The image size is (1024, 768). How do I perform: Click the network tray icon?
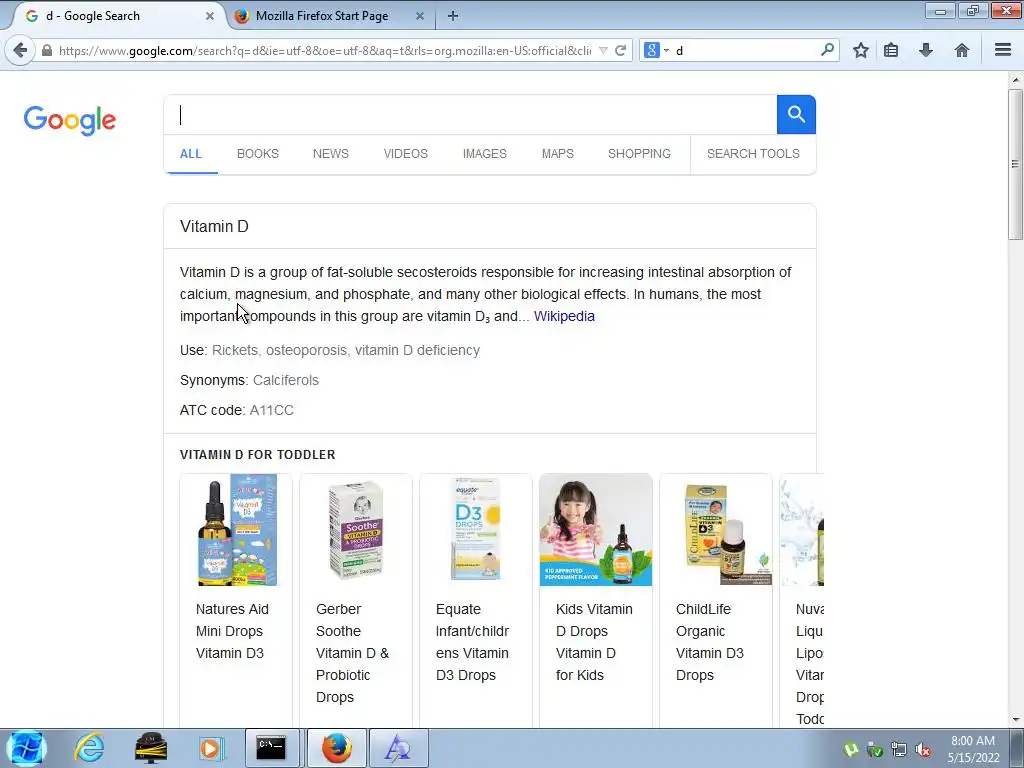click(x=899, y=749)
